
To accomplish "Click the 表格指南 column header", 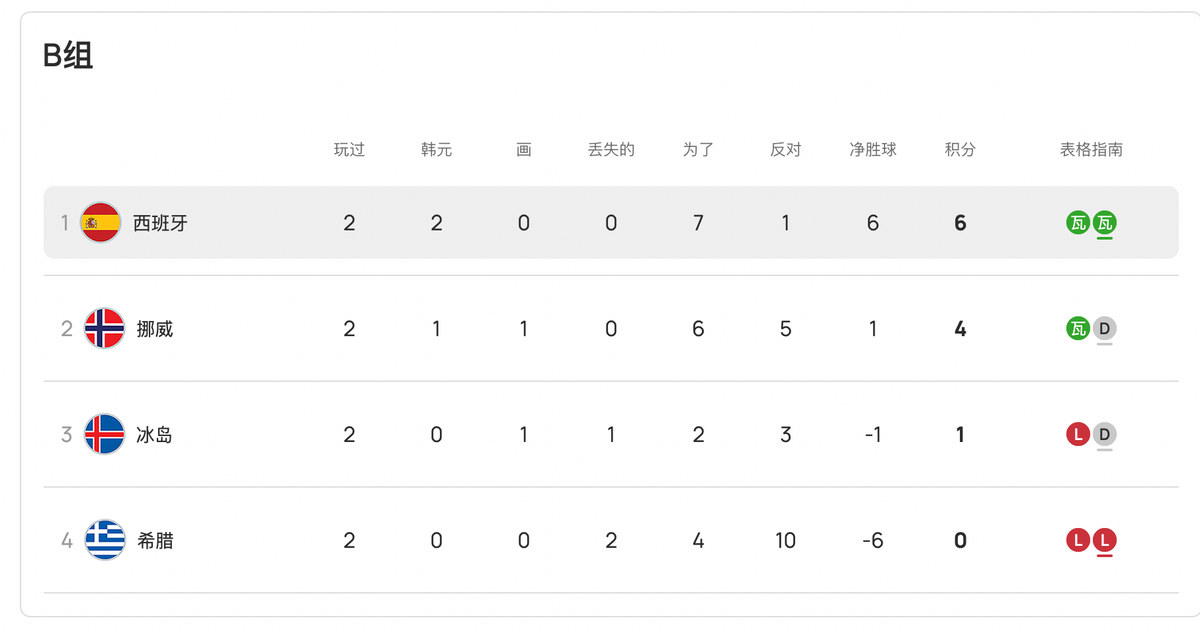I will [x=1091, y=150].
